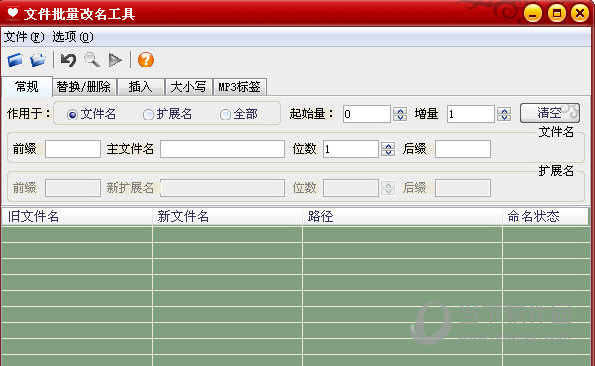Click the magnifier preview icon
This screenshot has height=366, width=595.
click(x=92, y=60)
